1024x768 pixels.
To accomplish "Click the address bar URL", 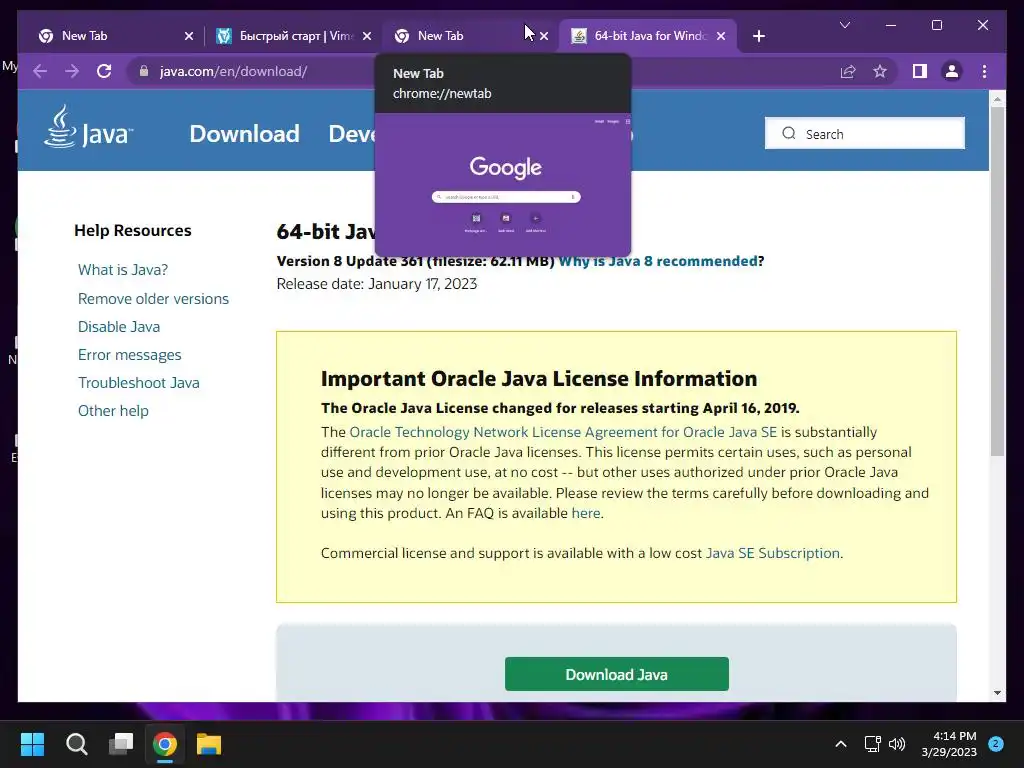I will tap(233, 71).
